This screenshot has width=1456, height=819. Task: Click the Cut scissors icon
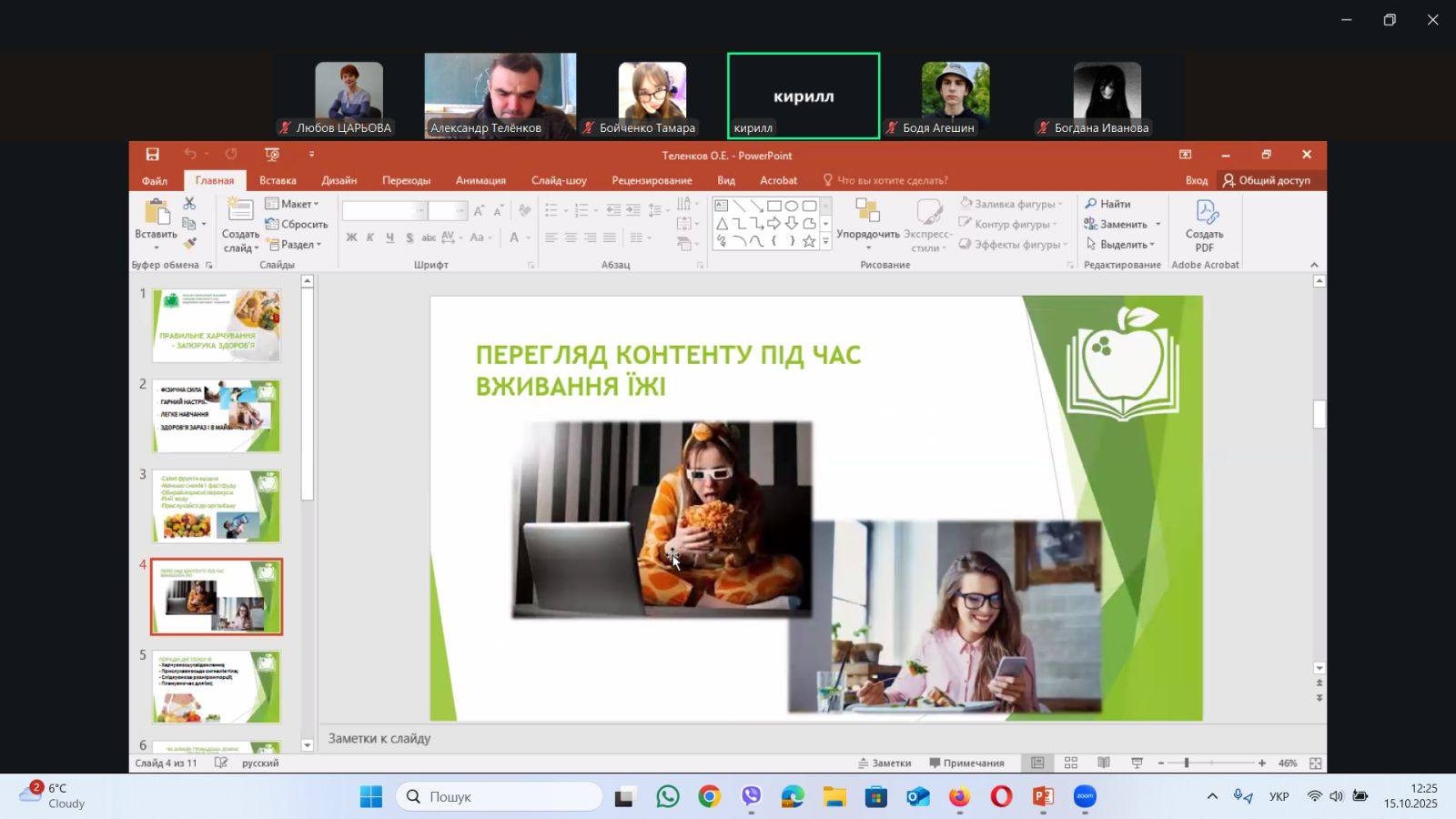coord(189,204)
